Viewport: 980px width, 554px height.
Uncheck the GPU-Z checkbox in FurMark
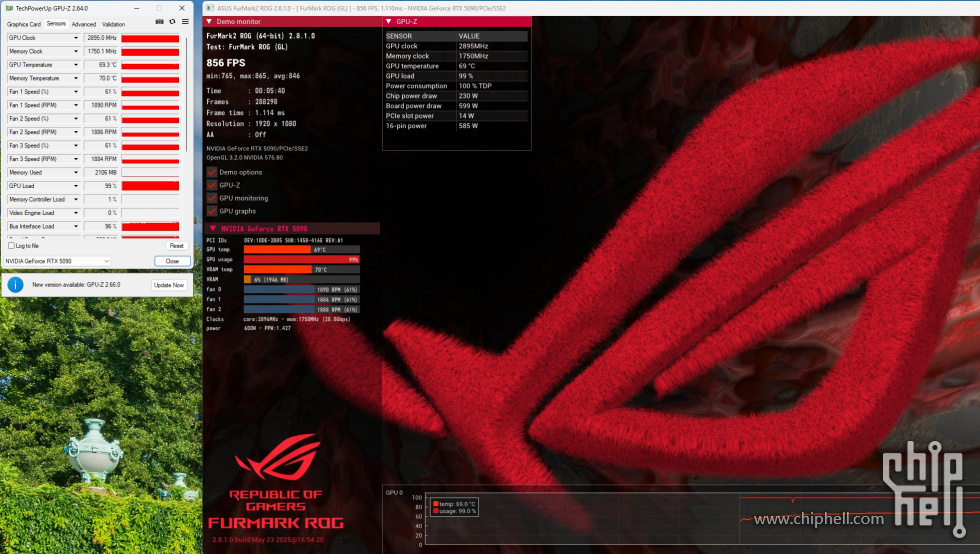click(212, 185)
